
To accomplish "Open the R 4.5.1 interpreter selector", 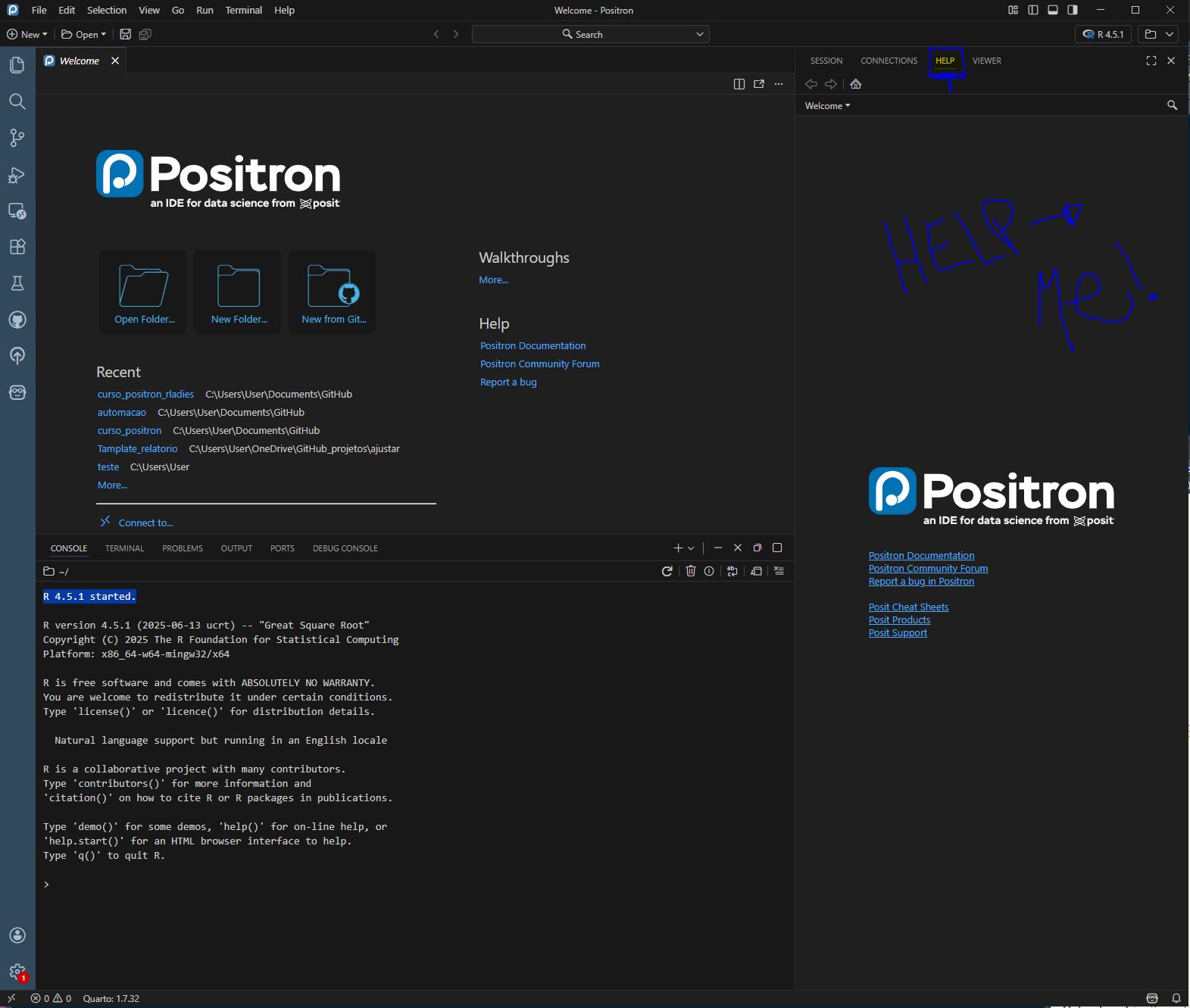I will (x=1104, y=34).
